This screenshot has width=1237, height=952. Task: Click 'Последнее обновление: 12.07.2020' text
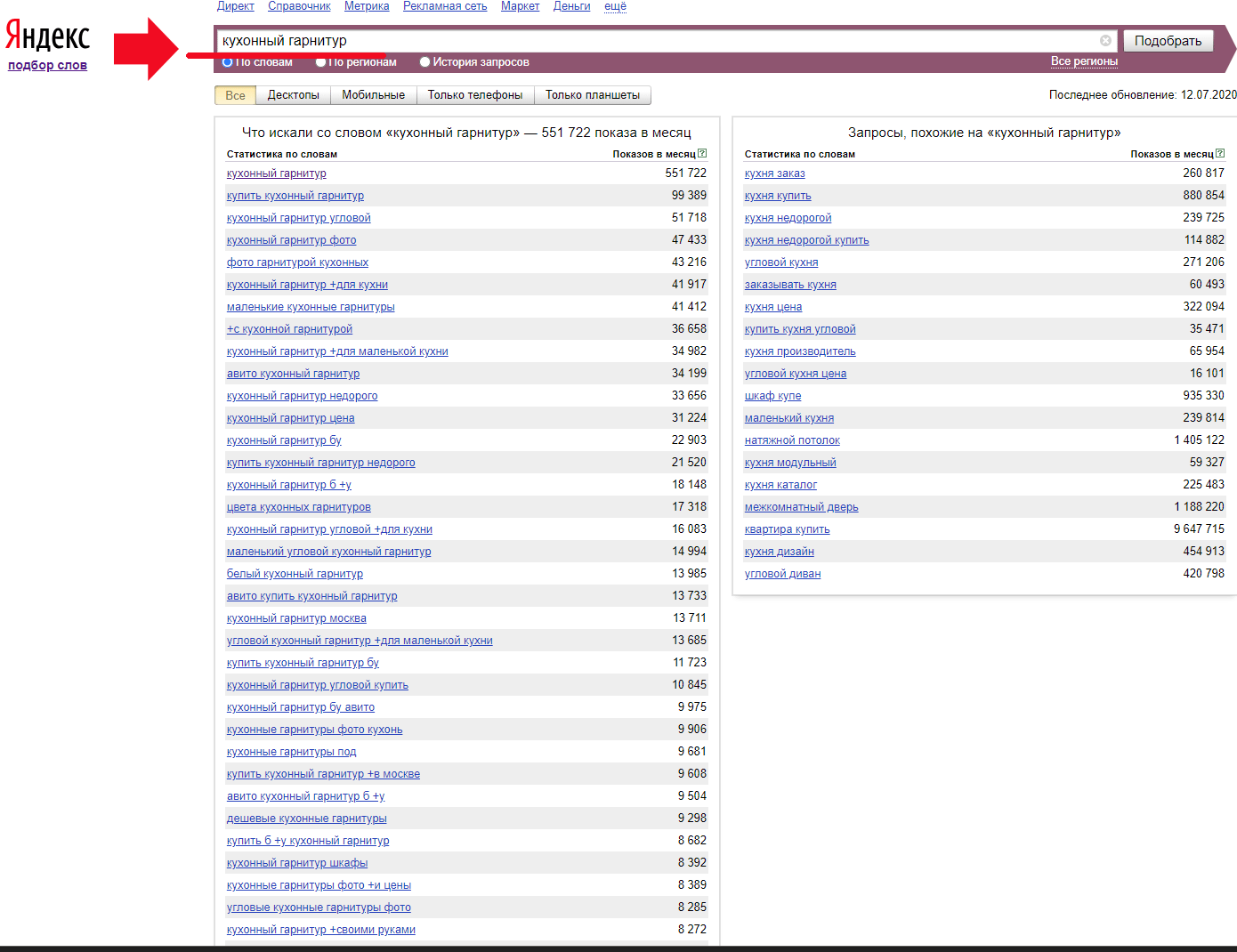(x=1143, y=94)
